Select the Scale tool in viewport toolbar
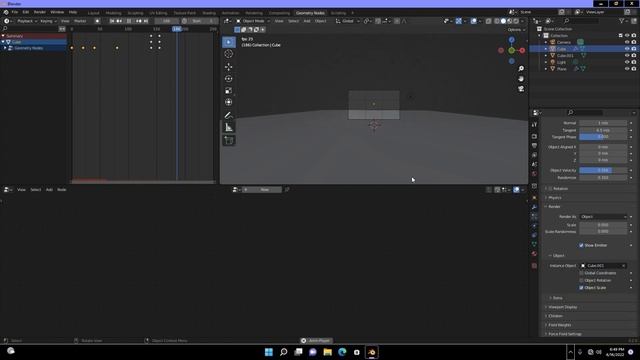The image size is (640, 360). pyautogui.click(x=229, y=91)
